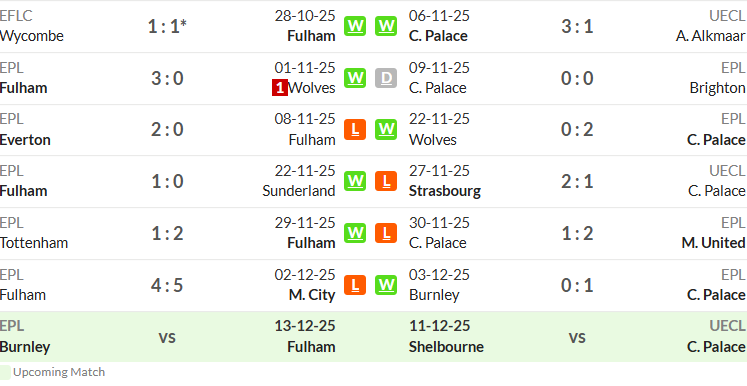747x386 pixels.
Task: Click the grey D badge for C. Palace vs Brighton
Action: 386,78
